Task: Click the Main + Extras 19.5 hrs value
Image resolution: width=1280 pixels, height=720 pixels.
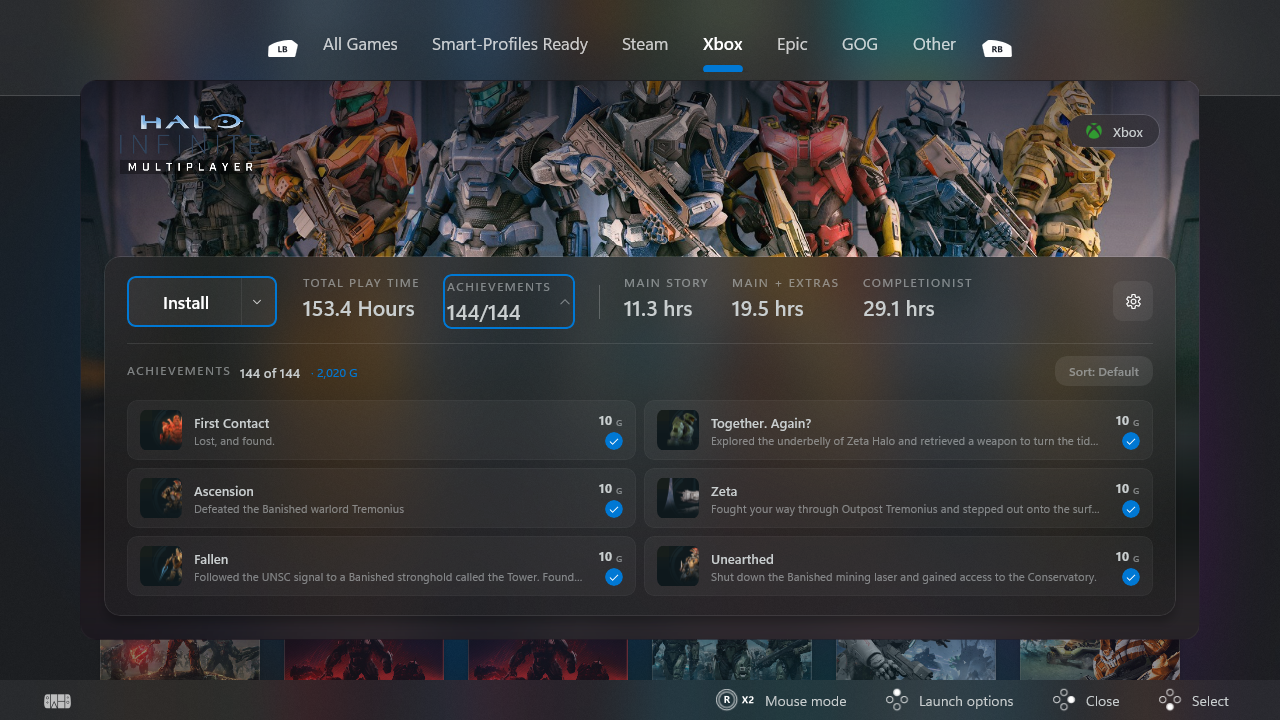Action: coord(768,309)
